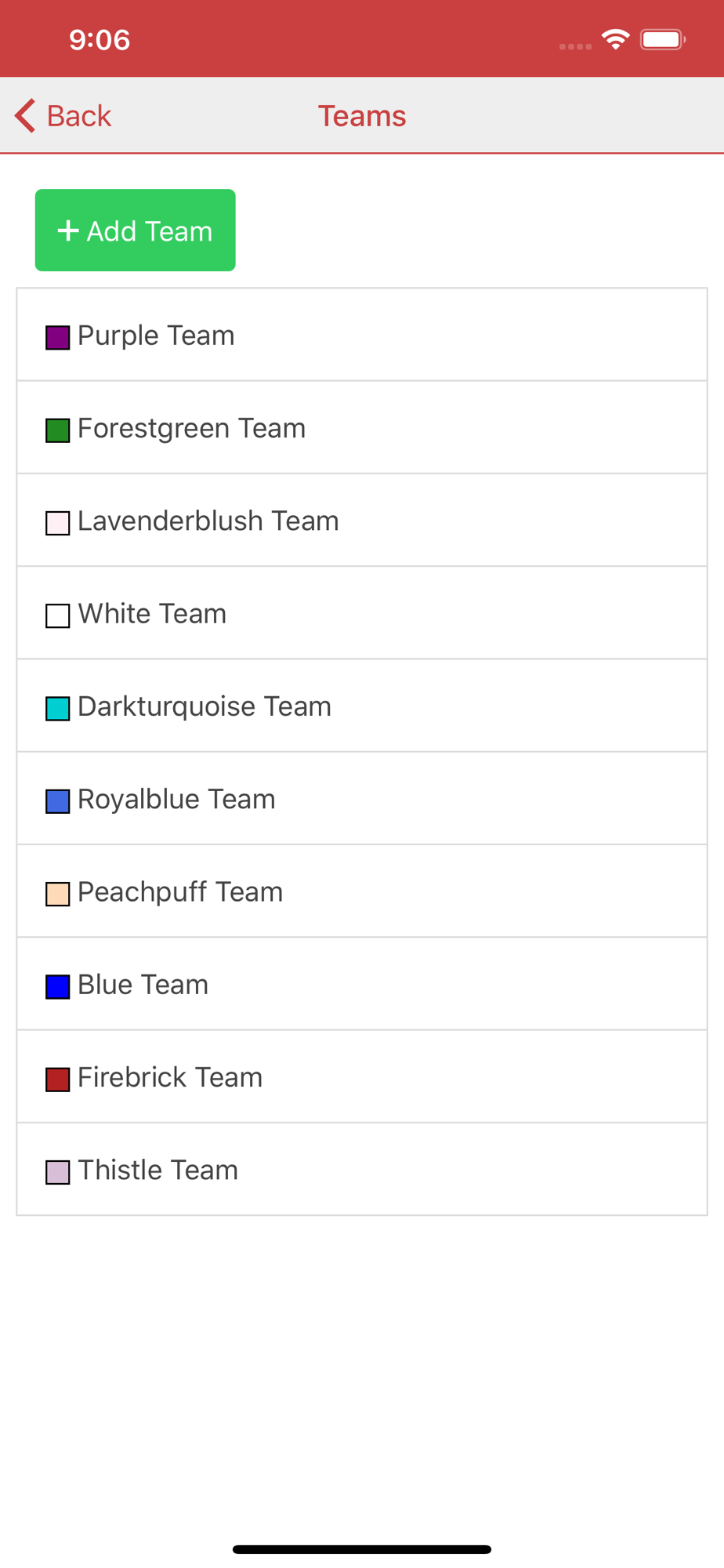Select the dark turquoise color square

58,709
